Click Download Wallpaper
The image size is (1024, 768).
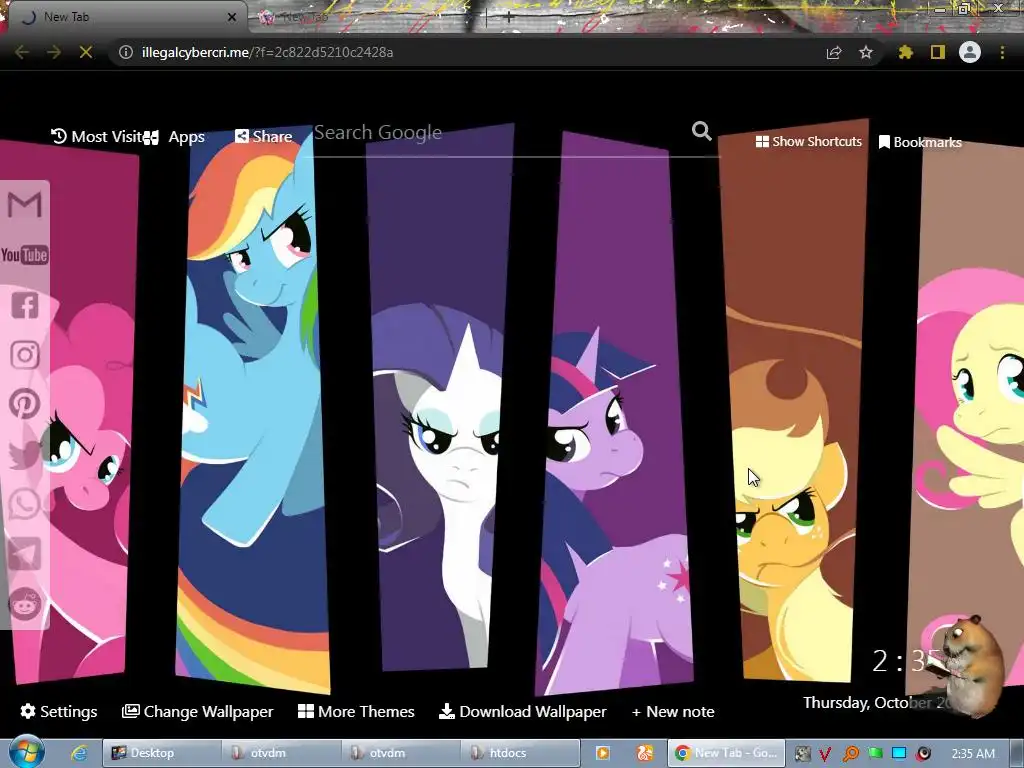(x=522, y=711)
